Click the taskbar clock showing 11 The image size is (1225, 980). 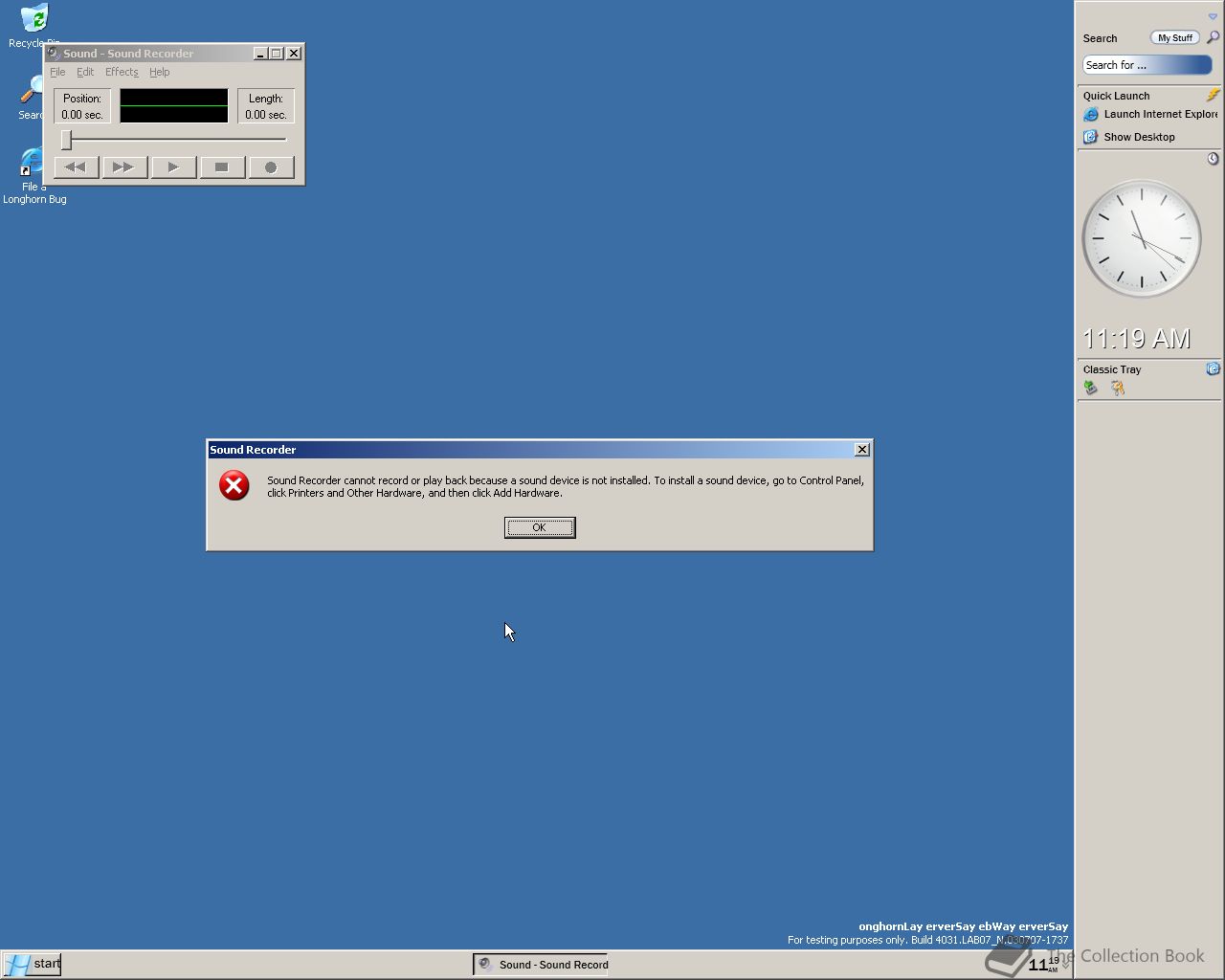(1043, 964)
